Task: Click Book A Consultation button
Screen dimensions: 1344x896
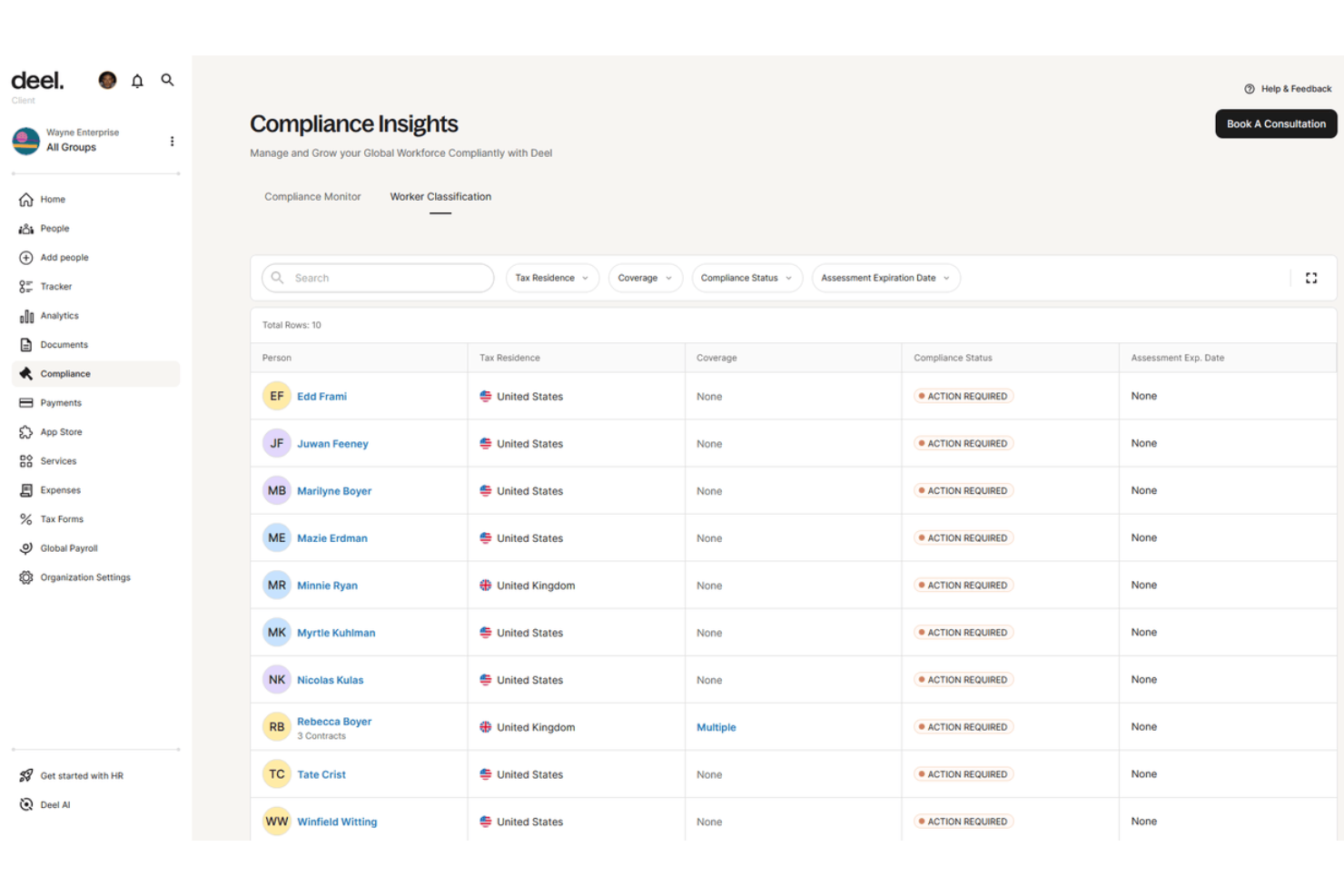Action: (x=1276, y=123)
